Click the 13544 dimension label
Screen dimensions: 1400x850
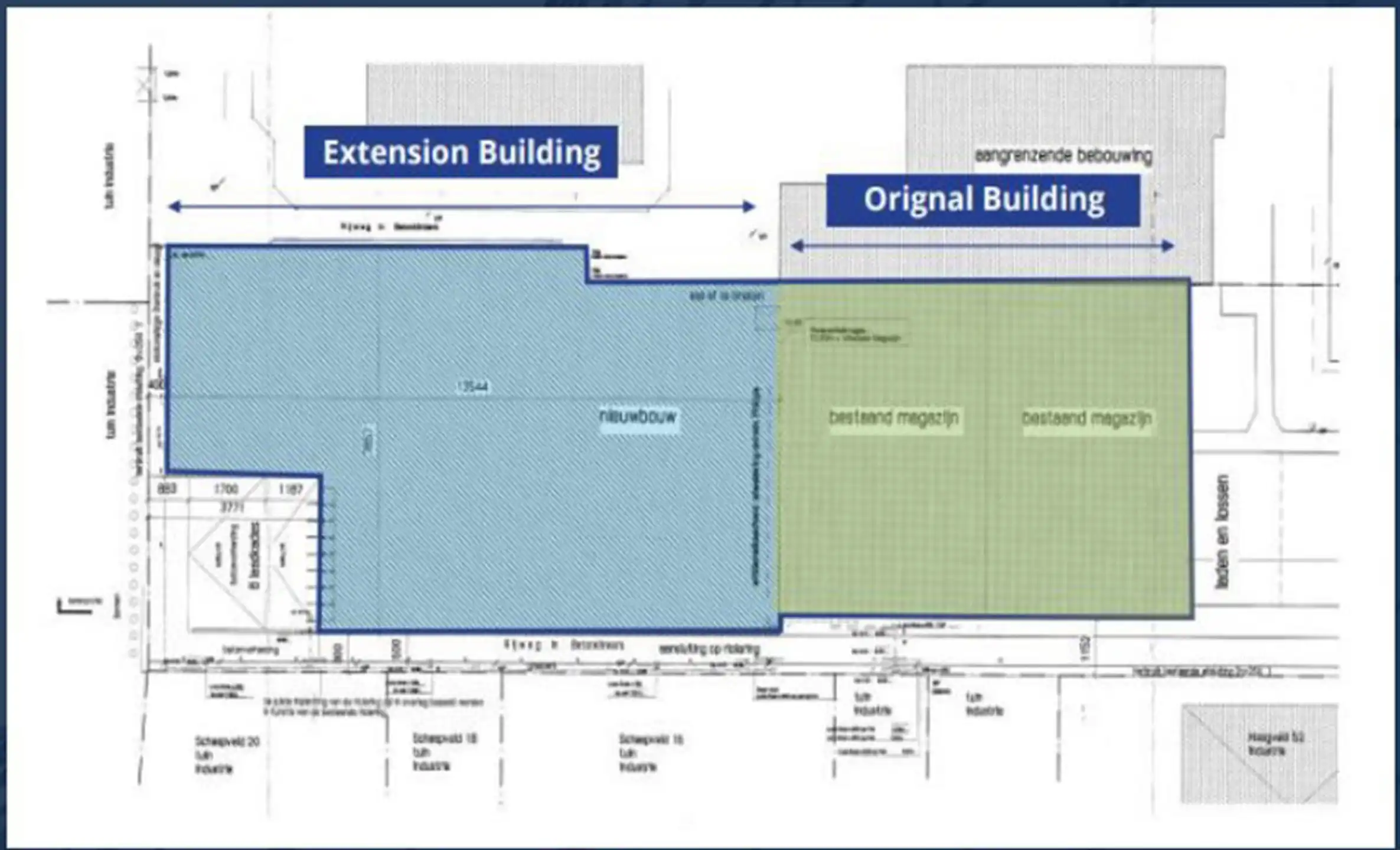click(472, 387)
